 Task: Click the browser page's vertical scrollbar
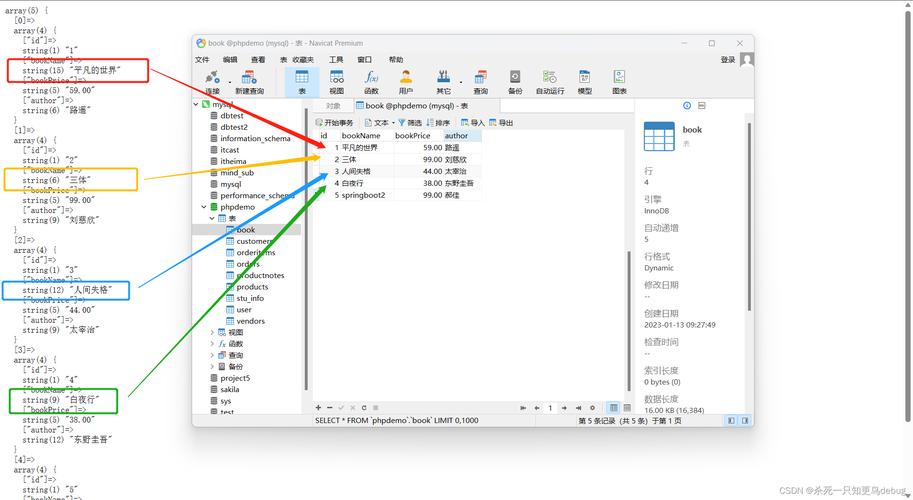coord(908,215)
